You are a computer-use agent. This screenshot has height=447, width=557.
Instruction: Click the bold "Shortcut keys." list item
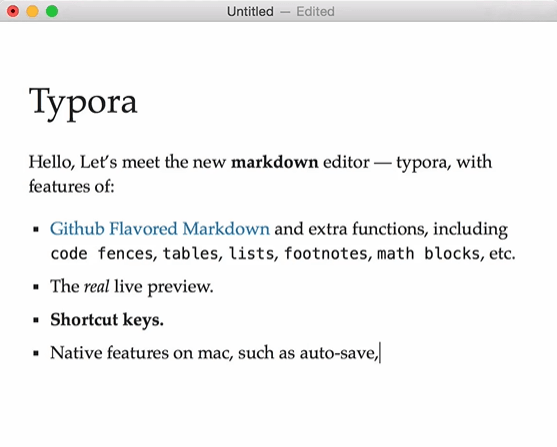pos(107,319)
